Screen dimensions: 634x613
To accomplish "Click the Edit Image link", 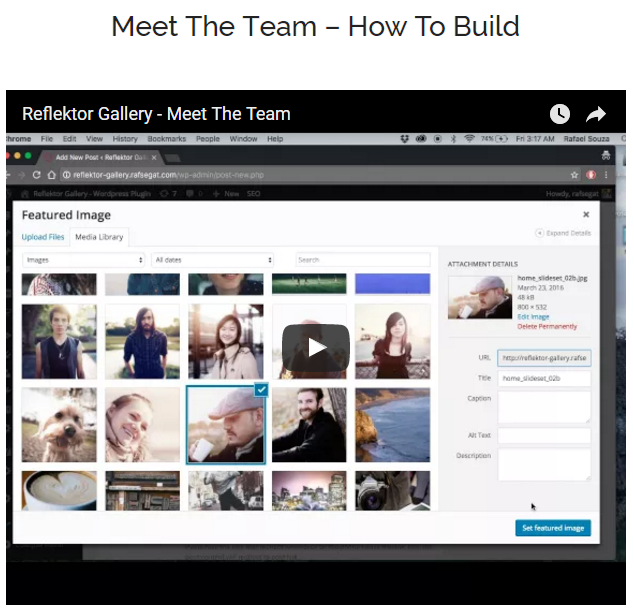I will pyautogui.click(x=533, y=317).
